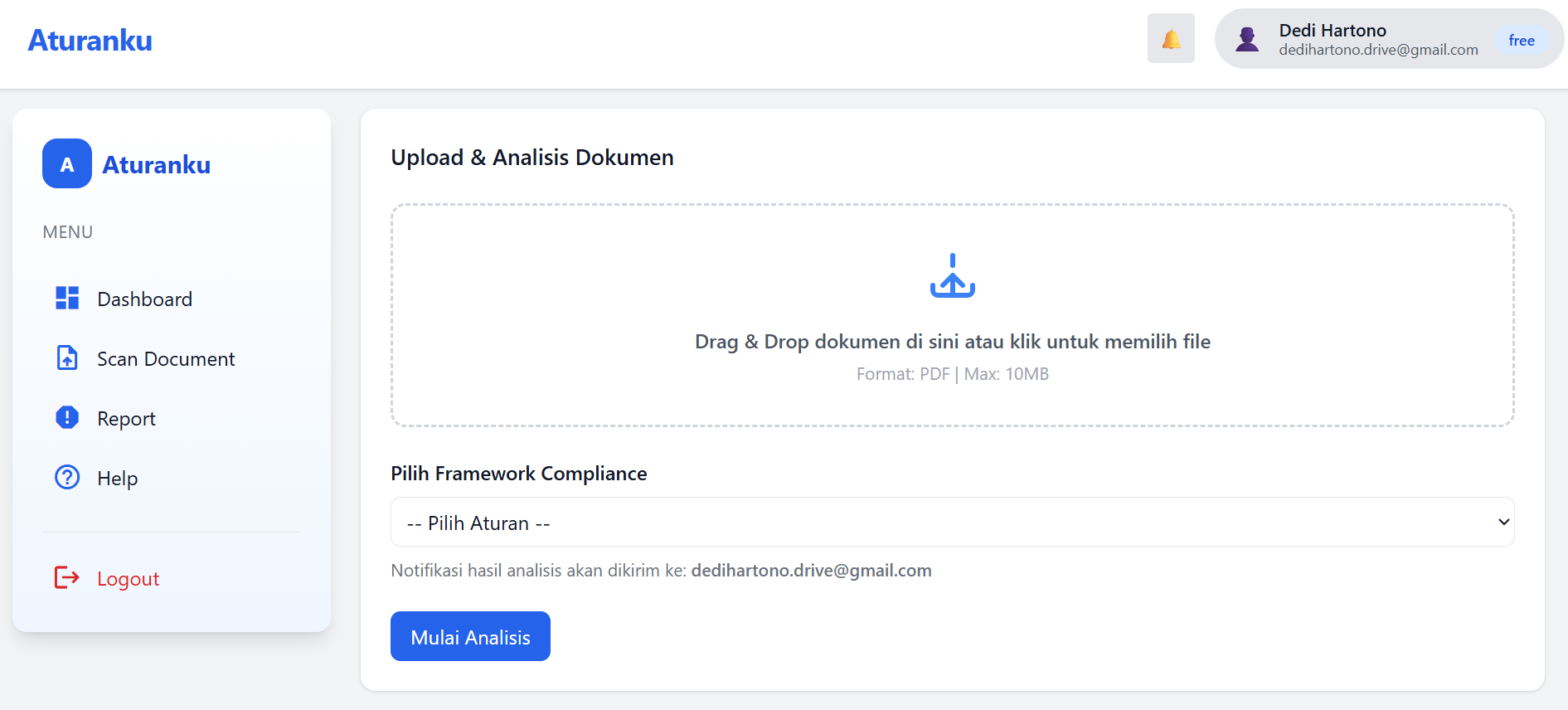Open the Report menu item
The width and height of the screenshot is (1568, 710).
click(x=172, y=418)
